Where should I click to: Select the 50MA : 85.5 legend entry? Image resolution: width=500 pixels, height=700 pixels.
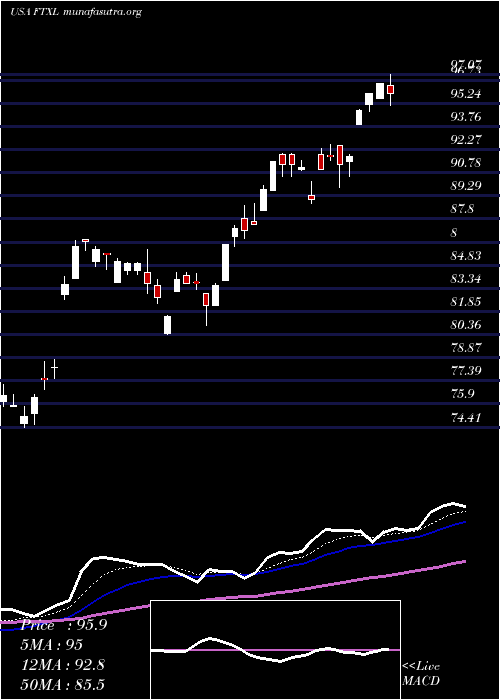63,684
